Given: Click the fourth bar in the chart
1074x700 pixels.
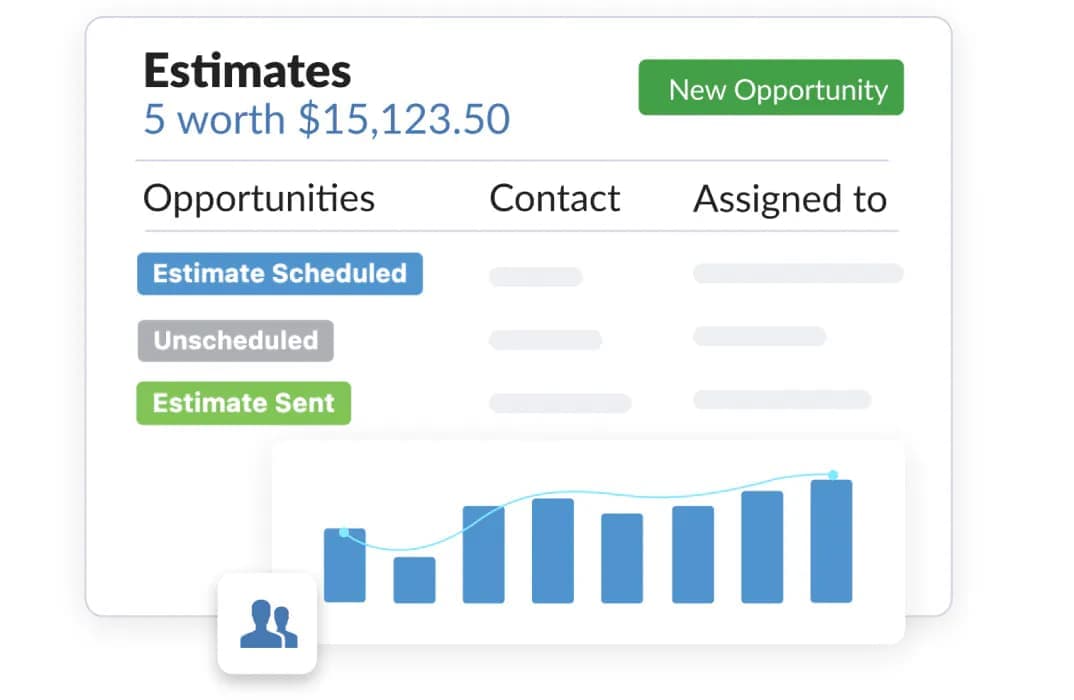Looking at the screenshot, I should coord(553,550).
